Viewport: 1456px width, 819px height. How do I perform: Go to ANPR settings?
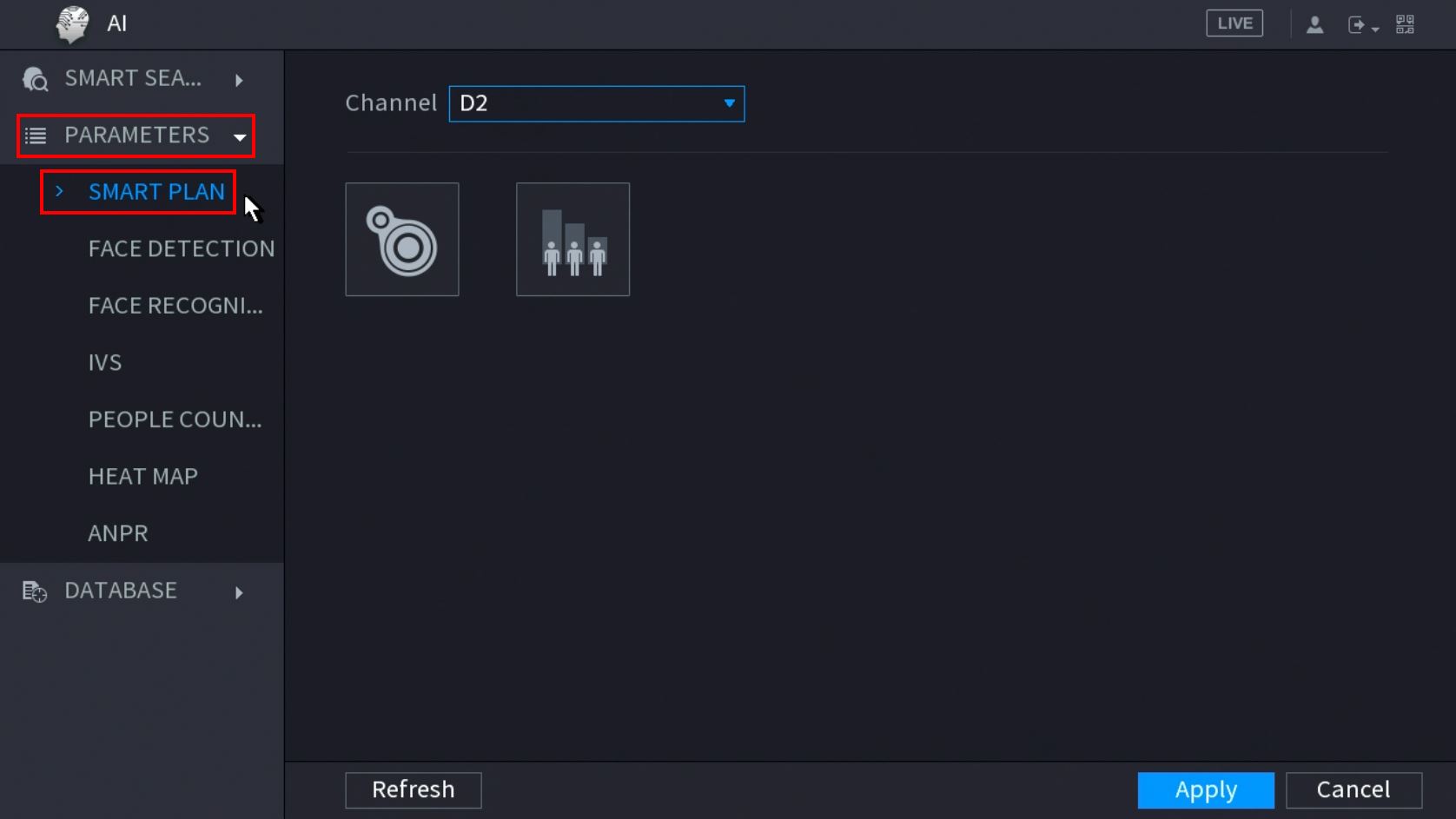(x=118, y=533)
